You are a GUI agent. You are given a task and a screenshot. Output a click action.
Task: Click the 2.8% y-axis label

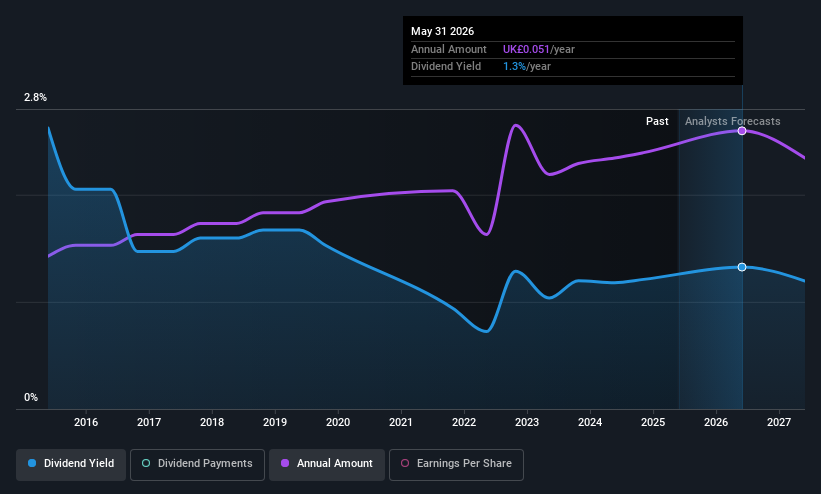point(35,97)
